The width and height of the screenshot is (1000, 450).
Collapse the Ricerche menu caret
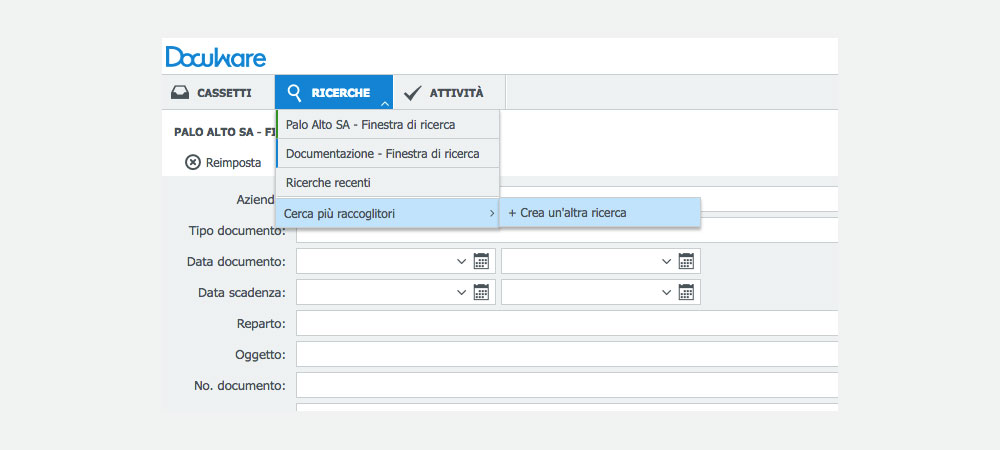click(x=385, y=103)
